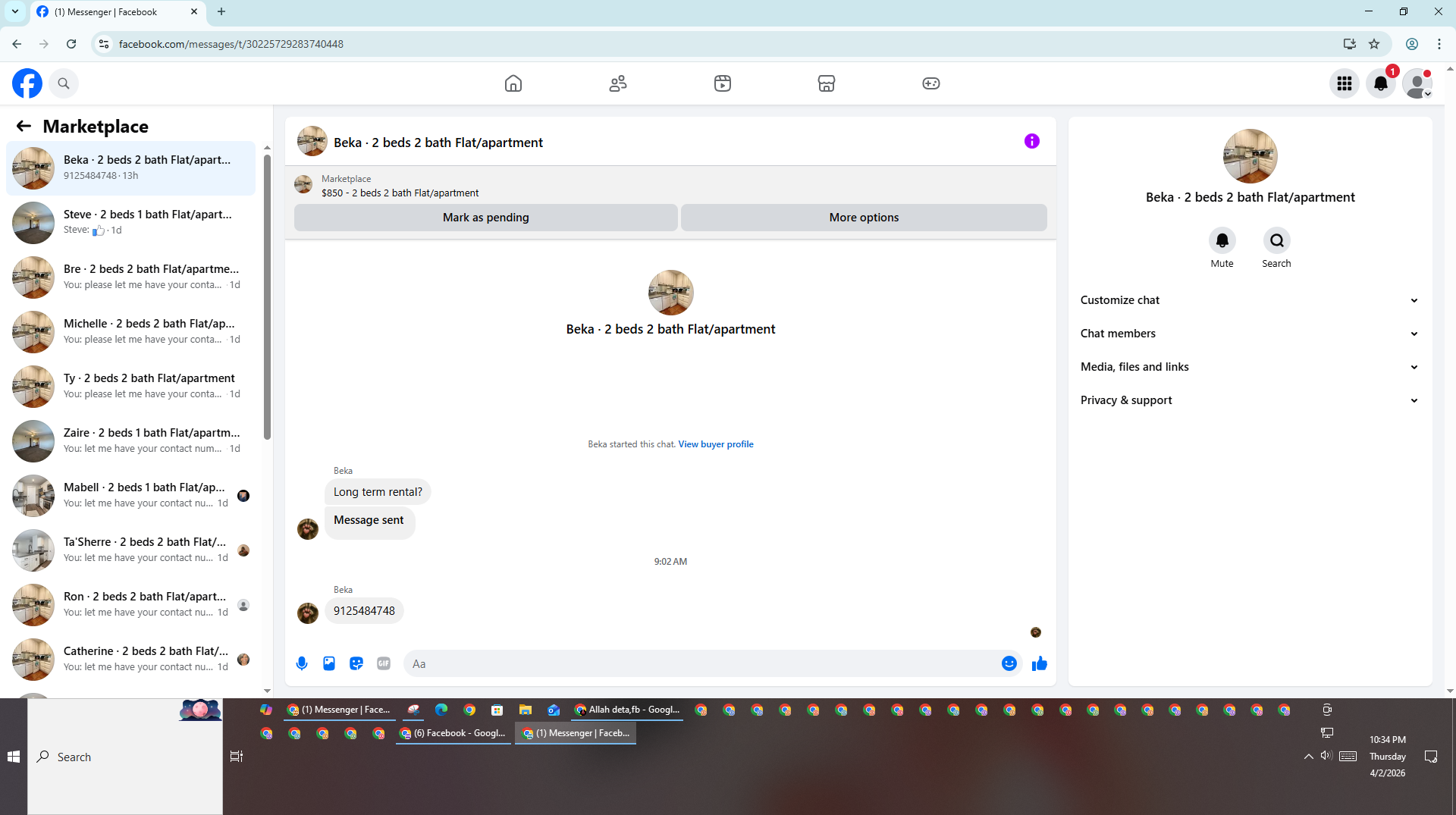Open the Video (Watch) icon

click(x=723, y=83)
